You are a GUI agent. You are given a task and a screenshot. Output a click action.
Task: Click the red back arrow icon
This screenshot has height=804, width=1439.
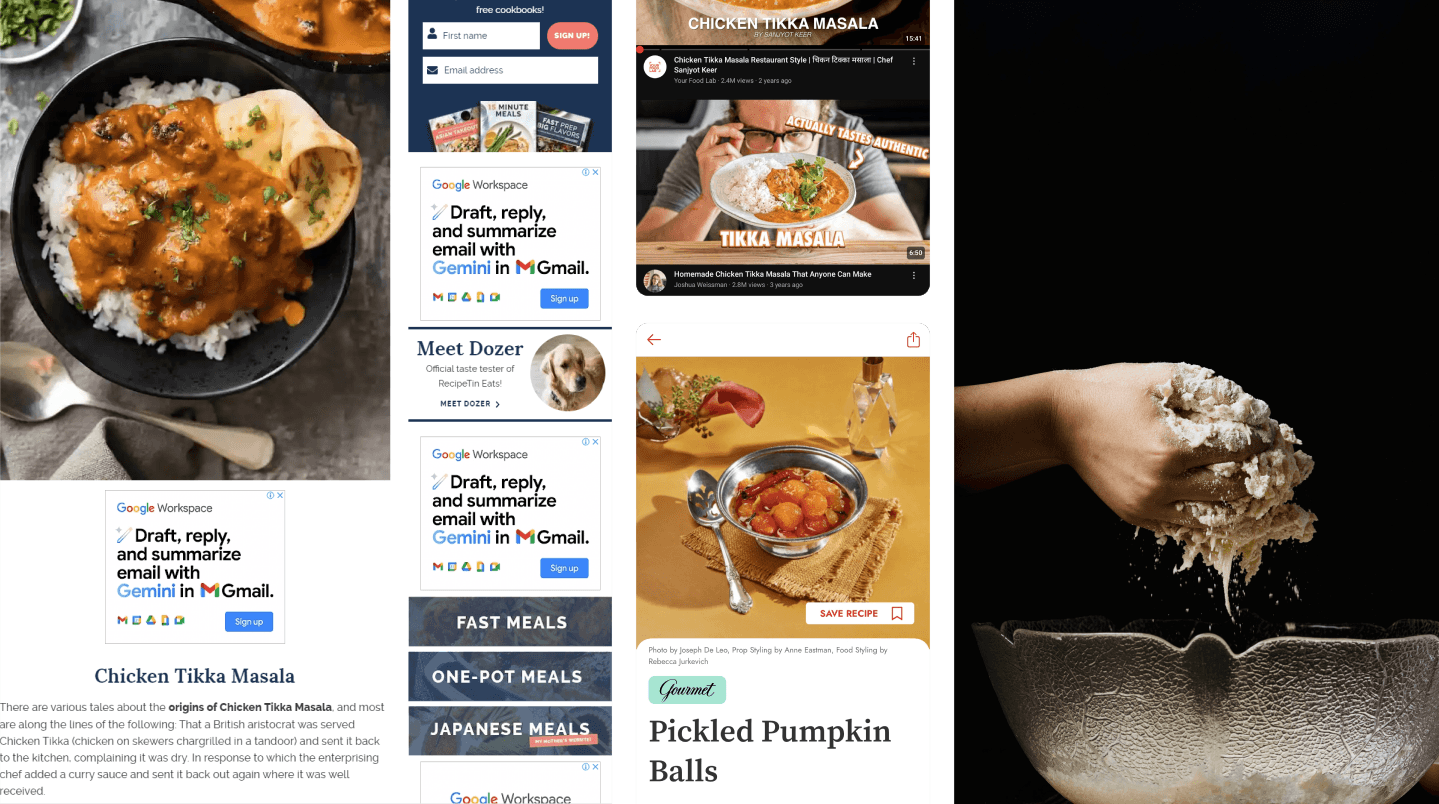654,340
